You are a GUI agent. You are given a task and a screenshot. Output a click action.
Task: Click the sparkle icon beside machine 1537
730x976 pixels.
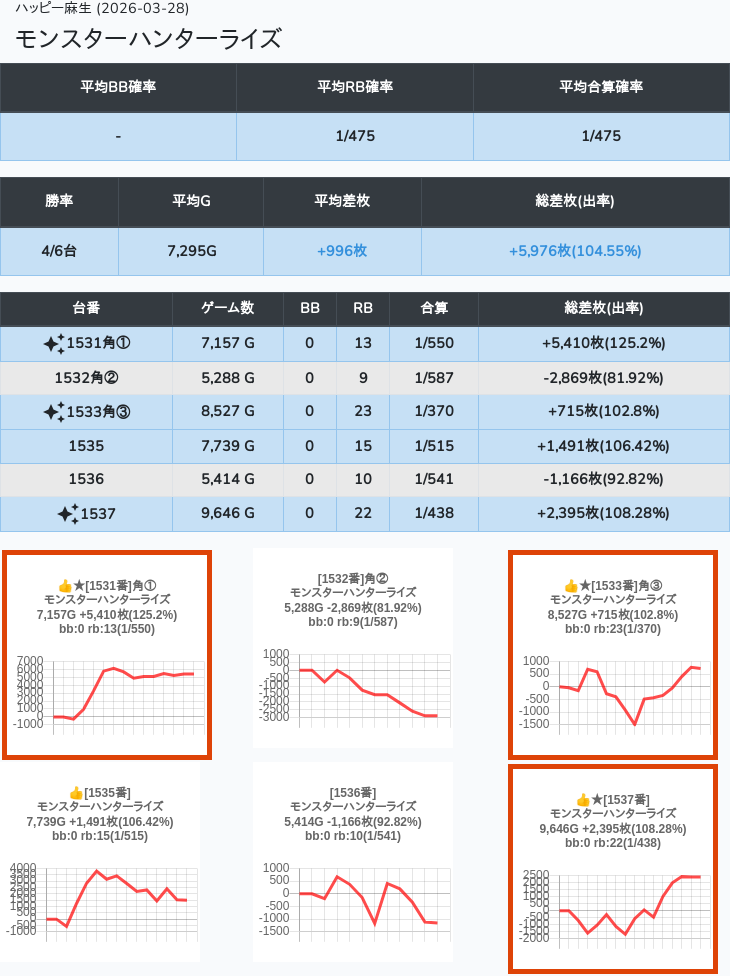[x=67, y=514]
